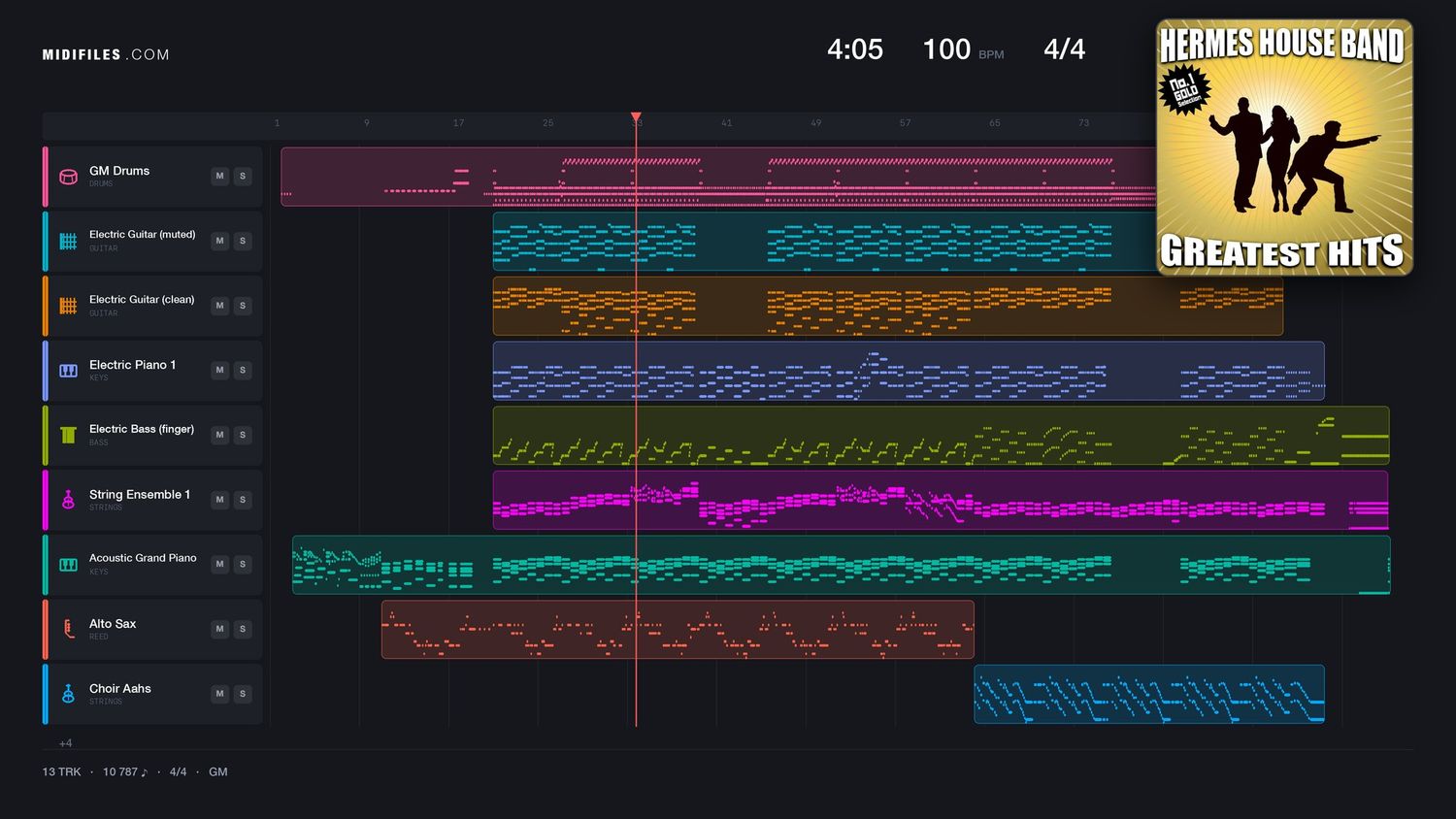Image resolution: width=1456 pixels, height=819 pixels.
Task: Open the Hermes House Band album cover
Action: coord(1284,147)
